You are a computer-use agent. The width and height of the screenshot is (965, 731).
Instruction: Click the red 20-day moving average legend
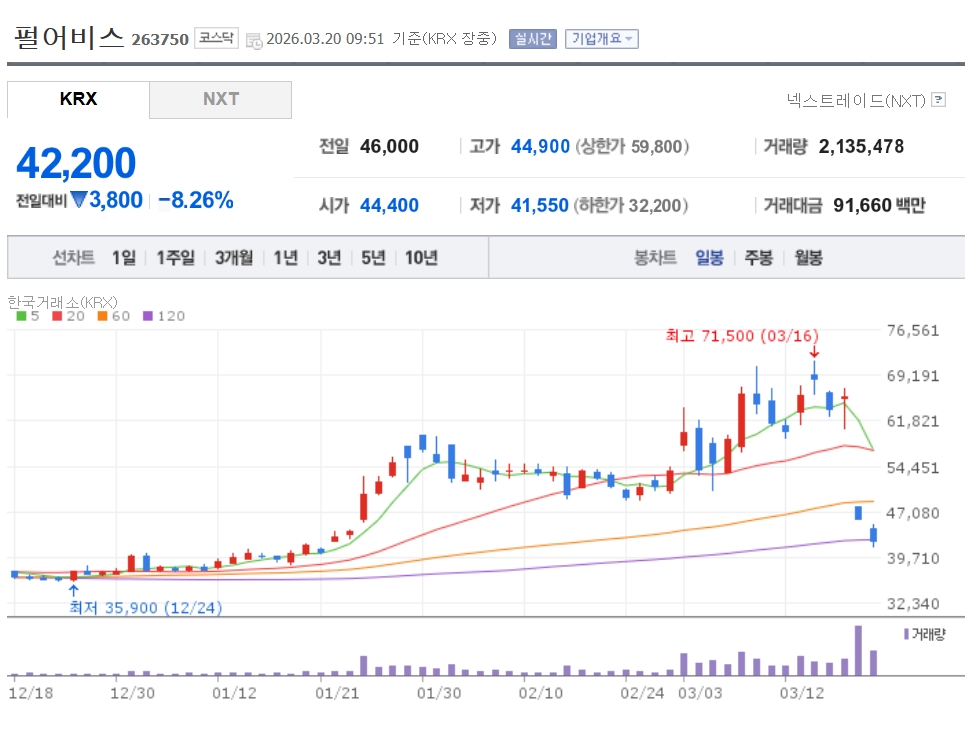[68, 316]
